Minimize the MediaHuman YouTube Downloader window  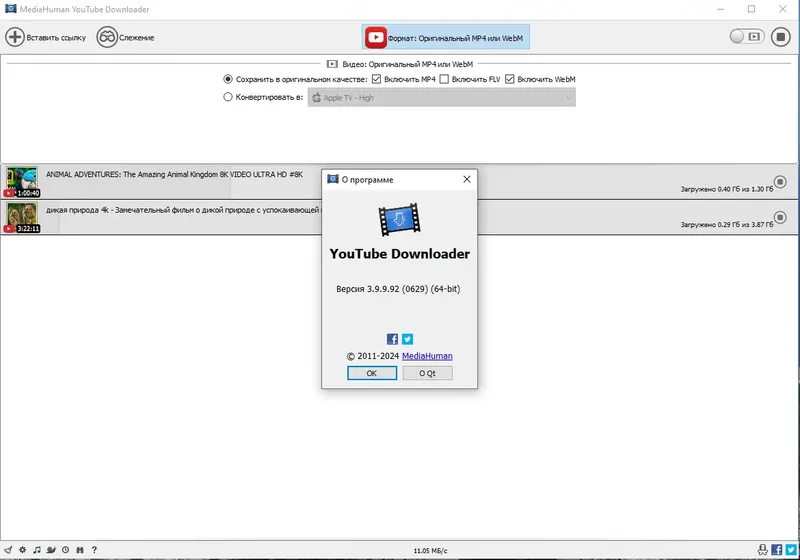pyautogui.click(x=720, y=9)
